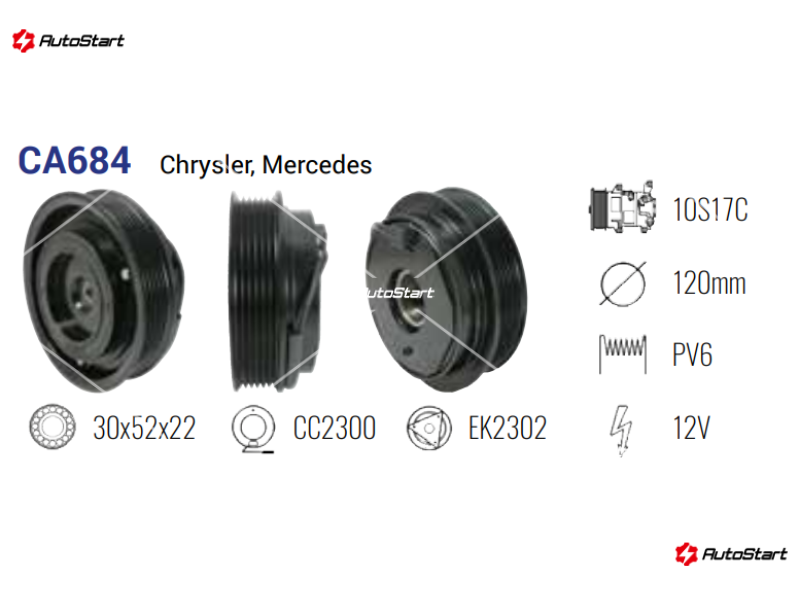Click the diameter symbol beside 120mm
800x600 pixels.
click(x=622, y=284)
